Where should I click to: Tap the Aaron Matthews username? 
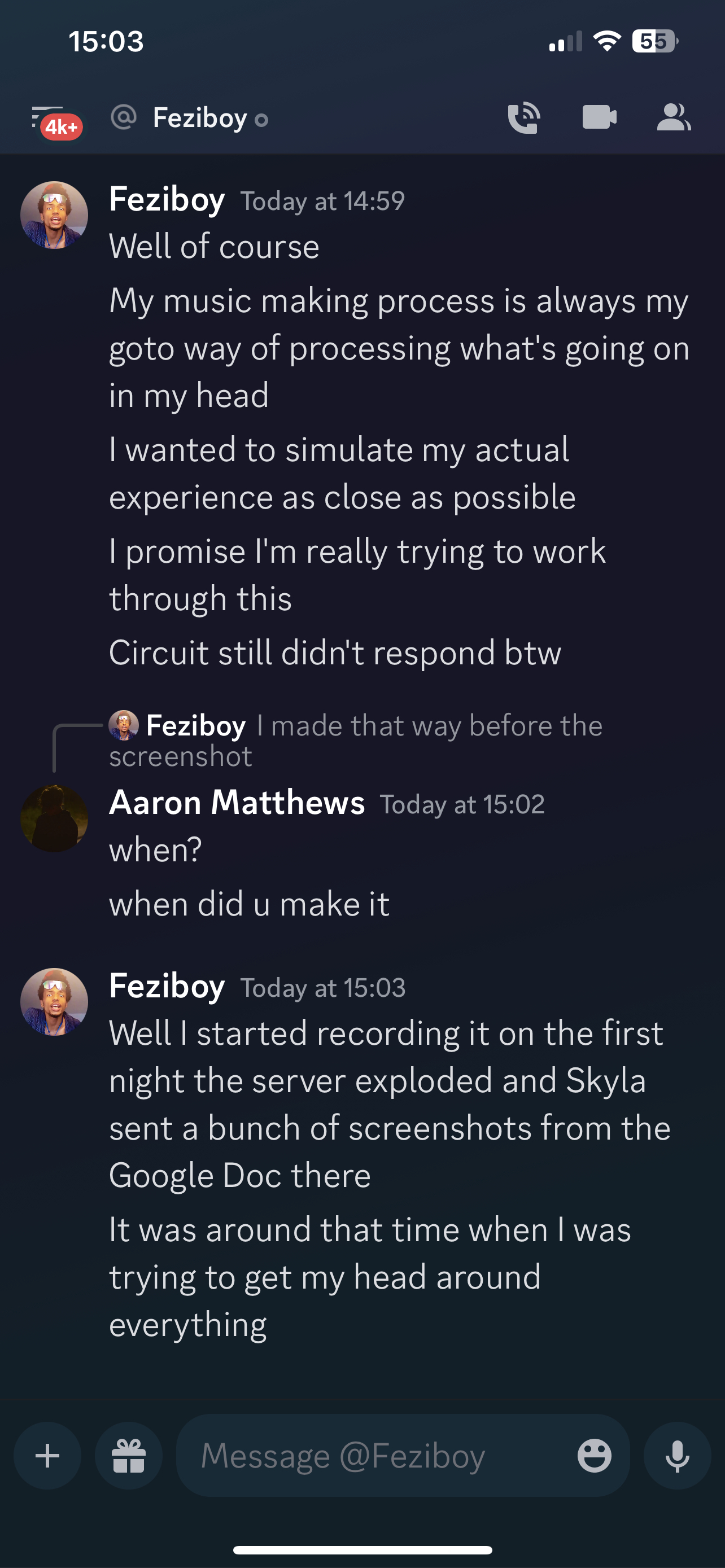click(237, 802)
